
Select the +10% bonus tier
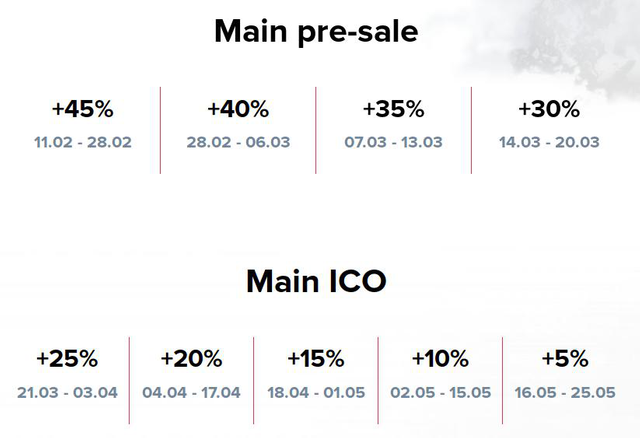(440, 359)
